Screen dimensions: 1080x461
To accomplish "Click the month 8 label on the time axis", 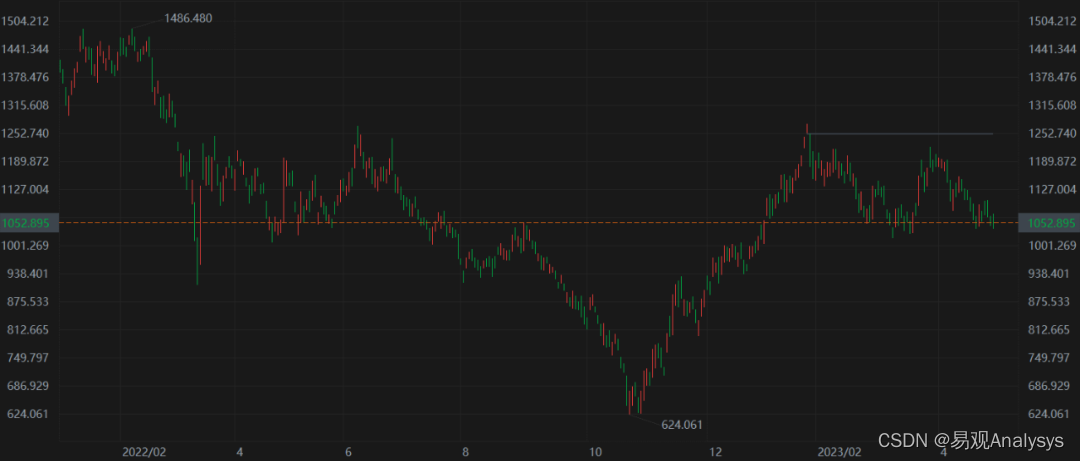I will 466,452.
